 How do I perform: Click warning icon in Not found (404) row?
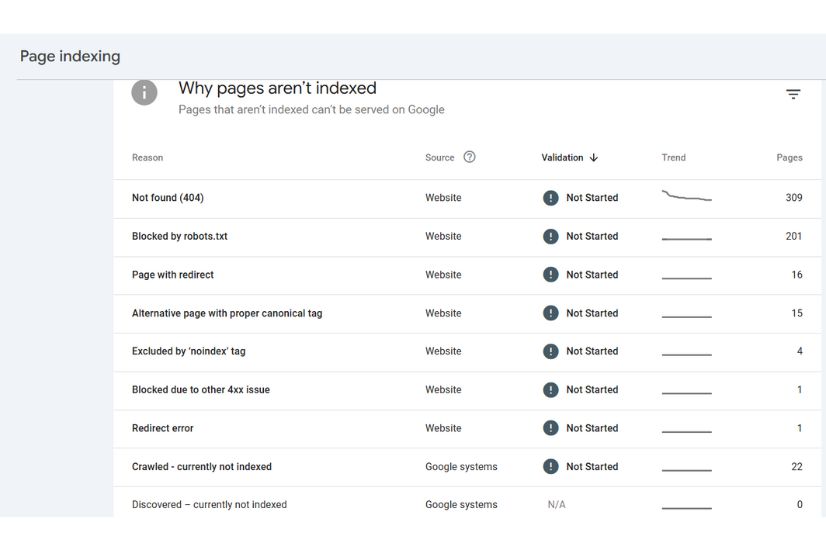tap(550, 198)
